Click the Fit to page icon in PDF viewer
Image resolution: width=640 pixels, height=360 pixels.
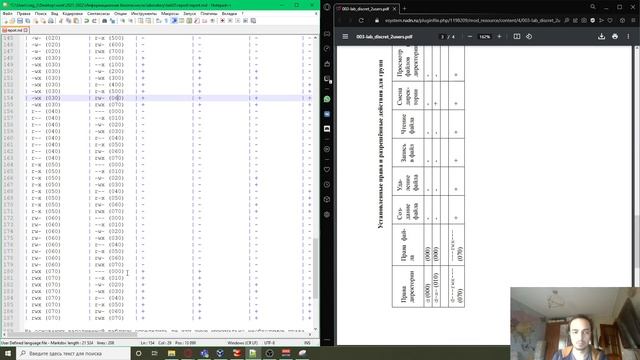click(517, 36)
